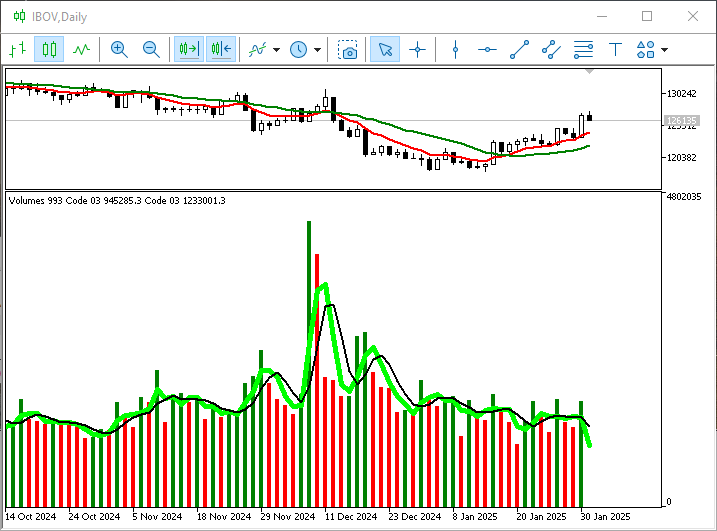Activate the crosshair tool
The image size is (717, 531).
coord(417,49)
